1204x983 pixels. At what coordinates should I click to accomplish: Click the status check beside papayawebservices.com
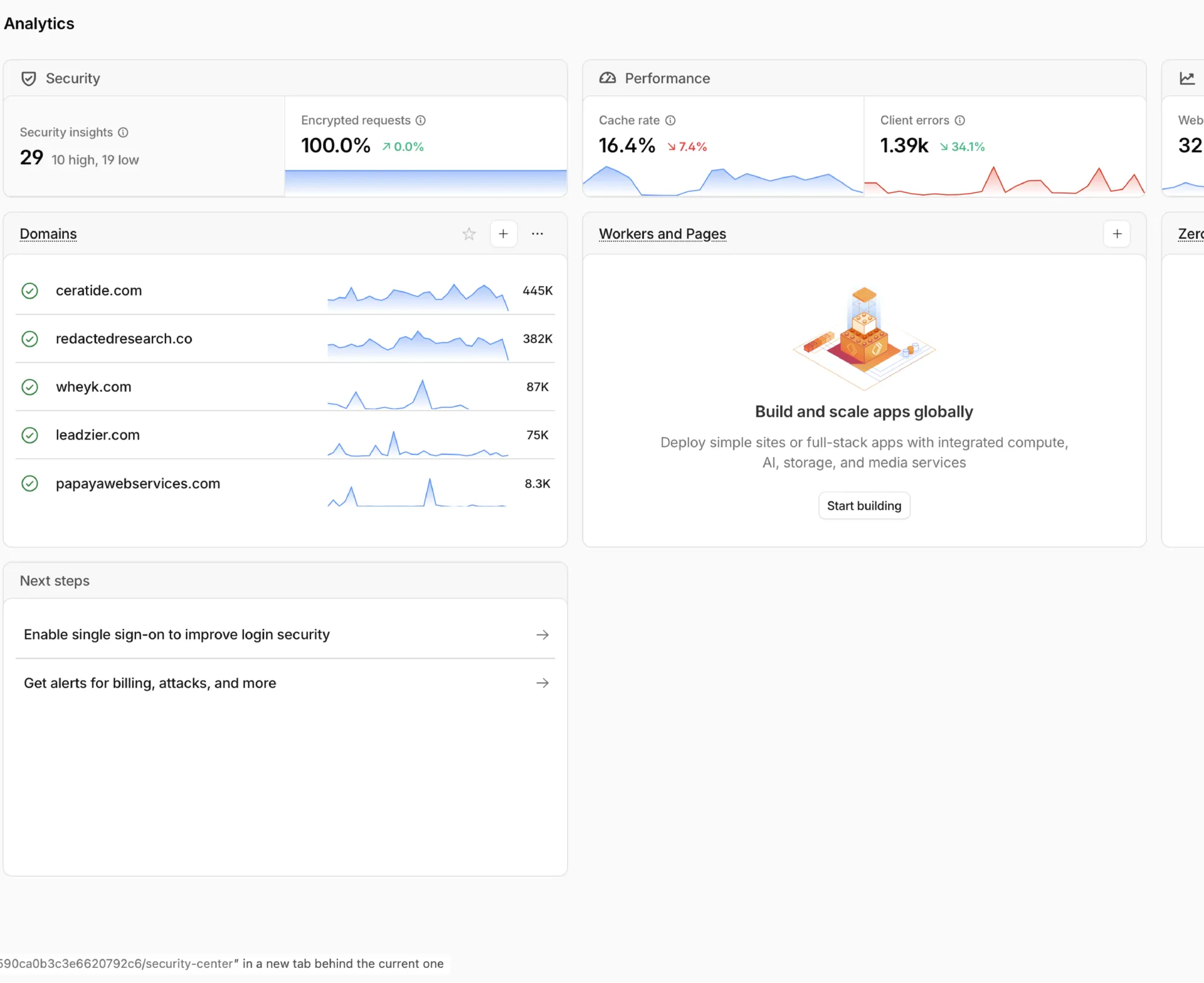(x=29, y=483)
